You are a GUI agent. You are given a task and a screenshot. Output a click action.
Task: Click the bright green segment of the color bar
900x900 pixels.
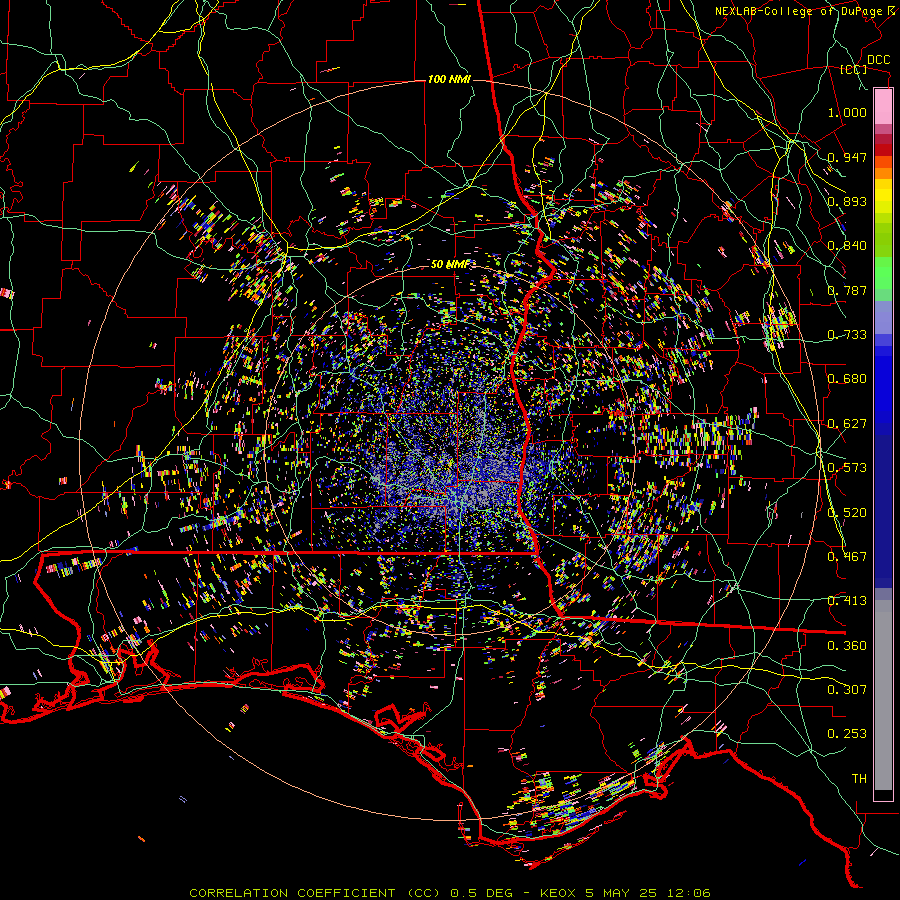(x=883, y=273)
